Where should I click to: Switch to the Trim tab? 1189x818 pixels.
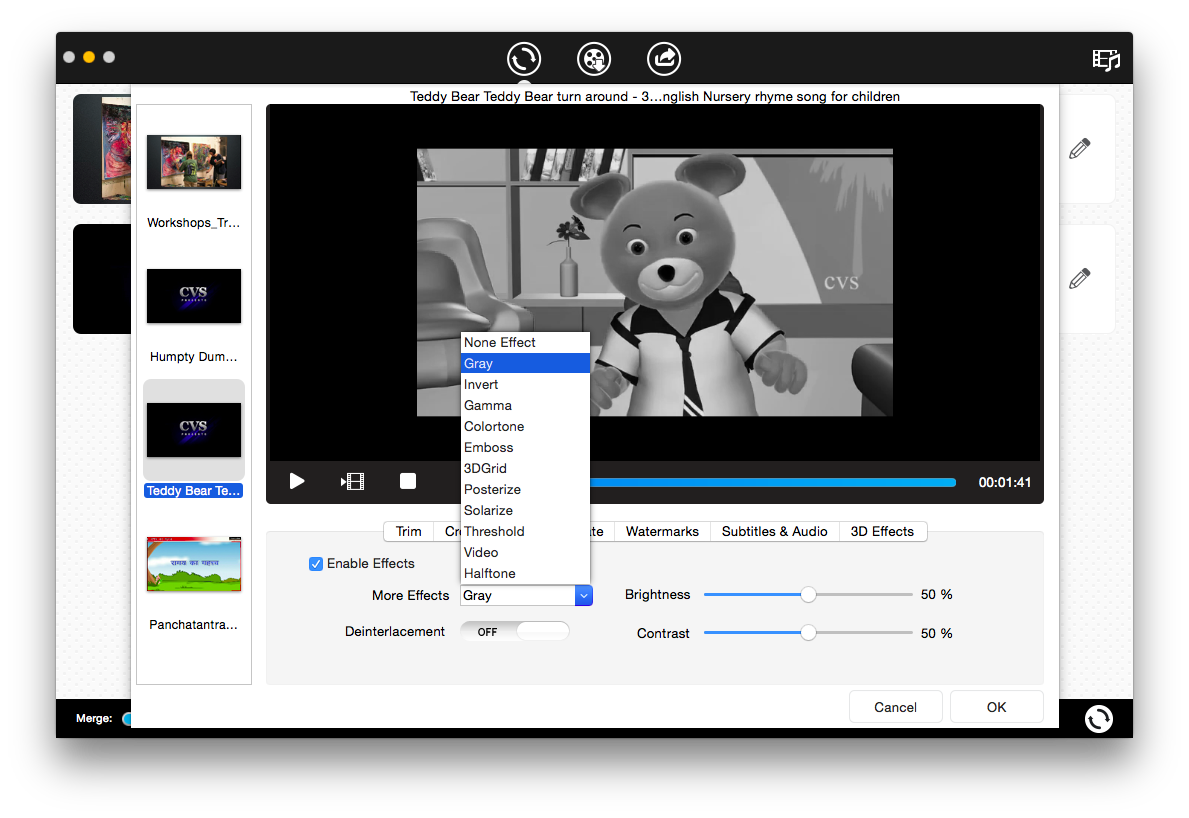(409, 531)
